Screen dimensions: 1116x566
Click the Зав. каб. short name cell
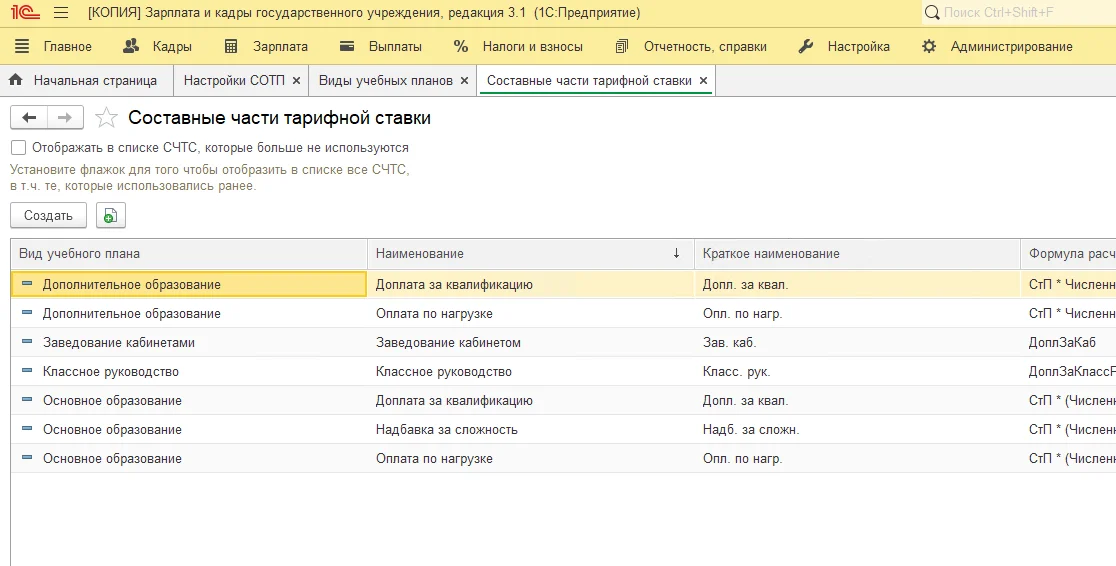coord(857,342)
